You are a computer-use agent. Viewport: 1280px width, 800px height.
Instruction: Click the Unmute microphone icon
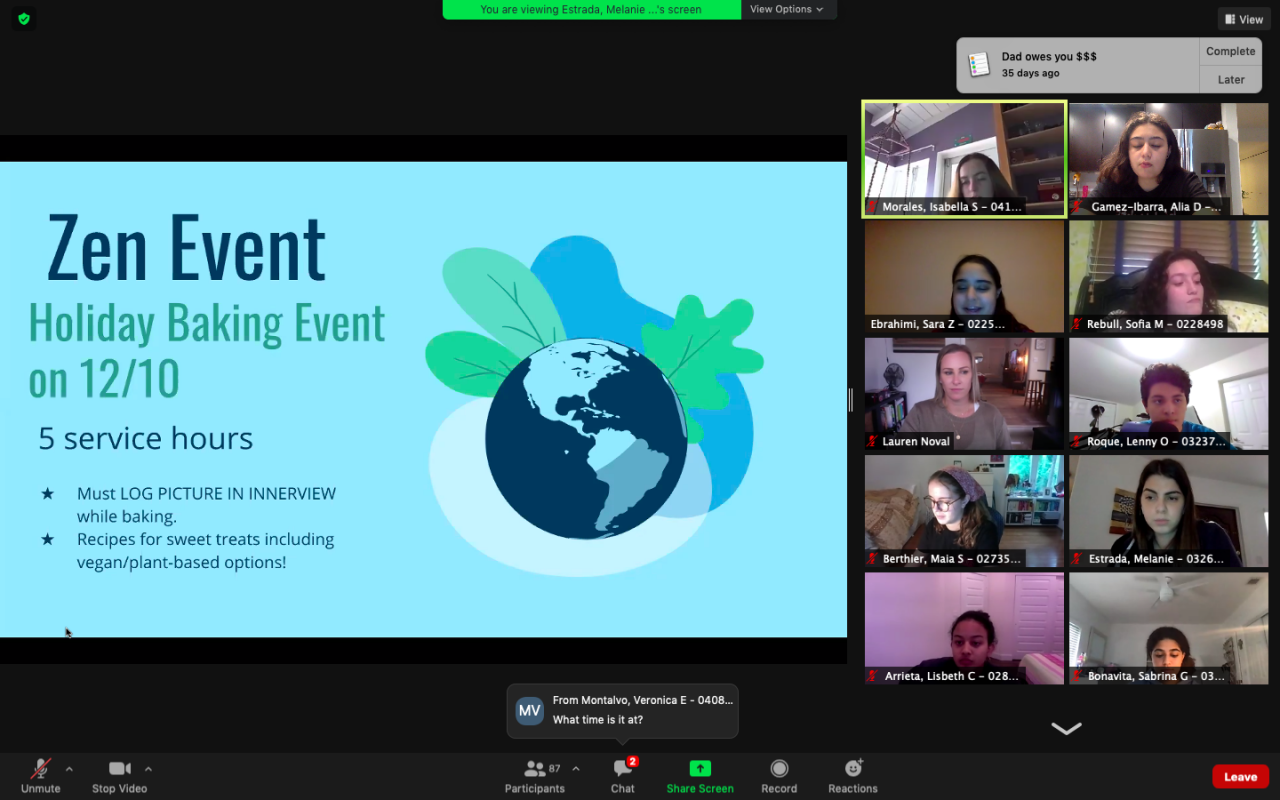point(41,768)
